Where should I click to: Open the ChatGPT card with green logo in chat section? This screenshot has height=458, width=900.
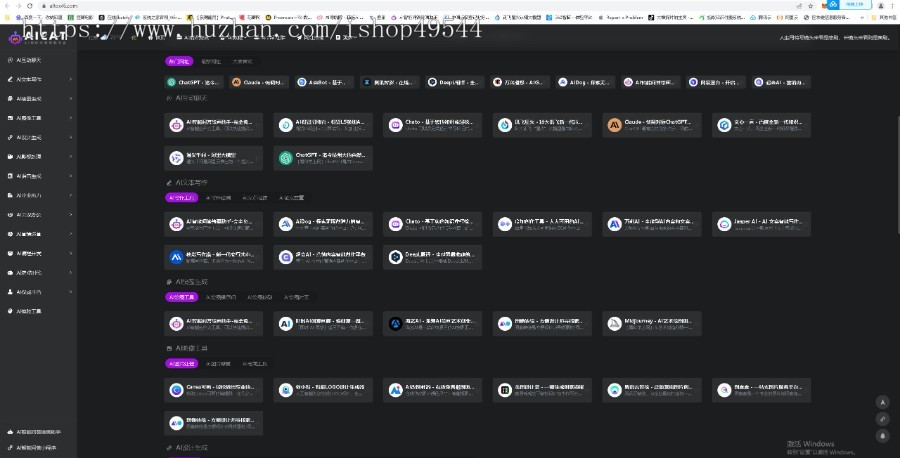(x=323, y=158)
